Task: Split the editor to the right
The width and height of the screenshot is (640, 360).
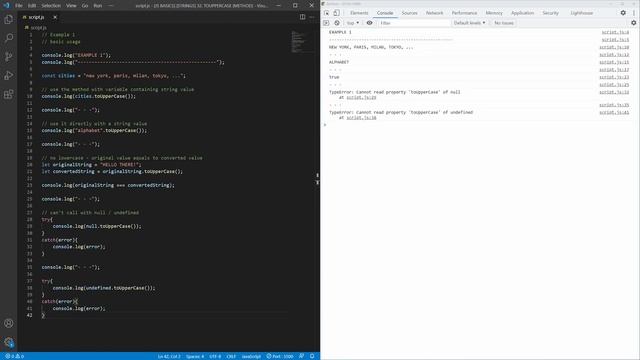Action: [302, 17]
